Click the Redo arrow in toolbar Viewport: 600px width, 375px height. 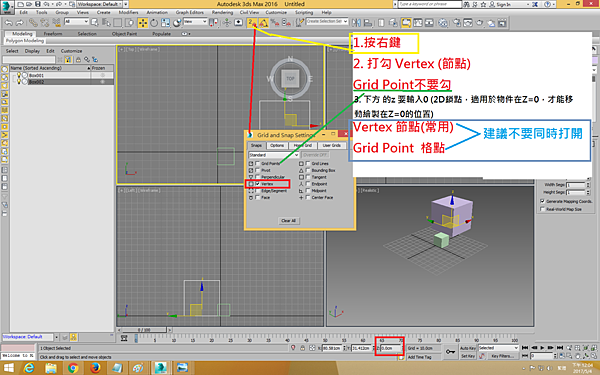point(19,23)
